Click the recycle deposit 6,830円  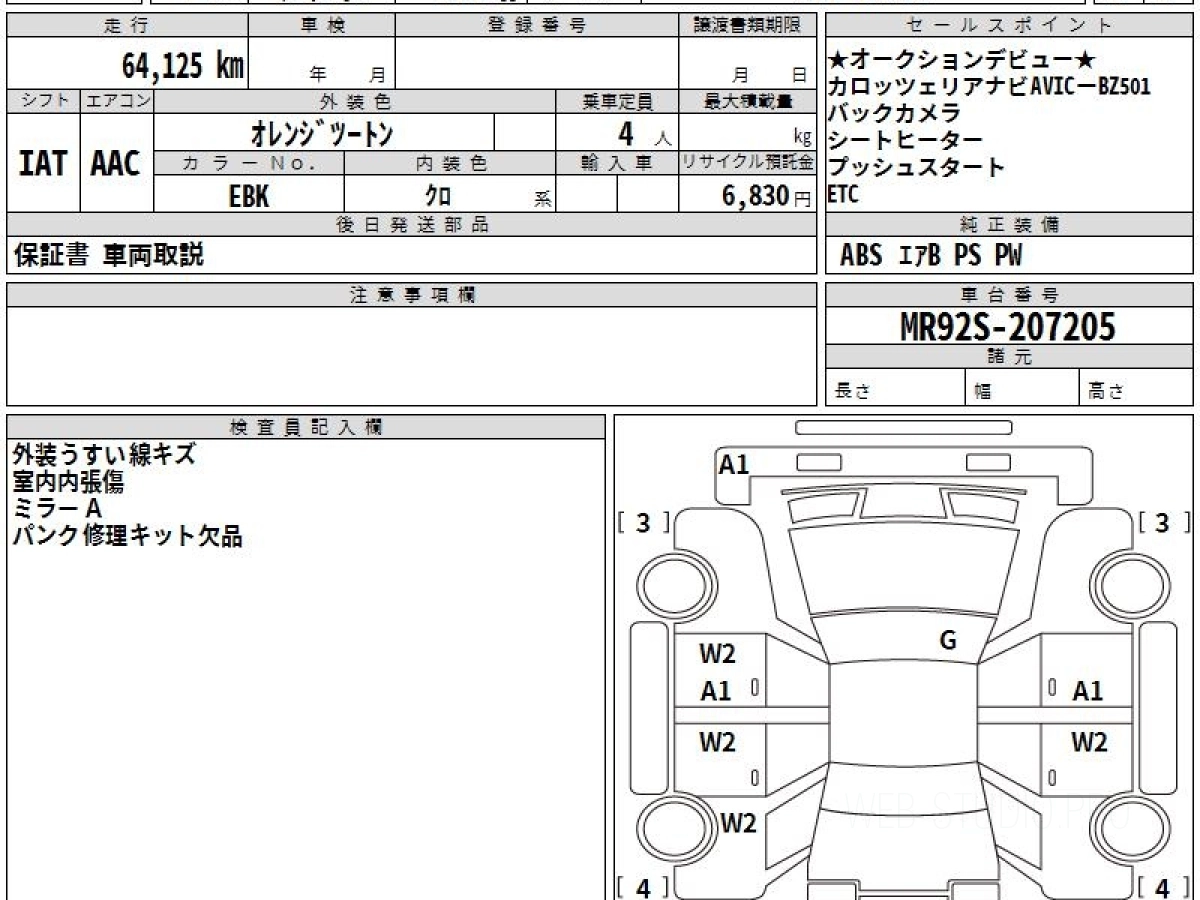[x=766, y=197]
